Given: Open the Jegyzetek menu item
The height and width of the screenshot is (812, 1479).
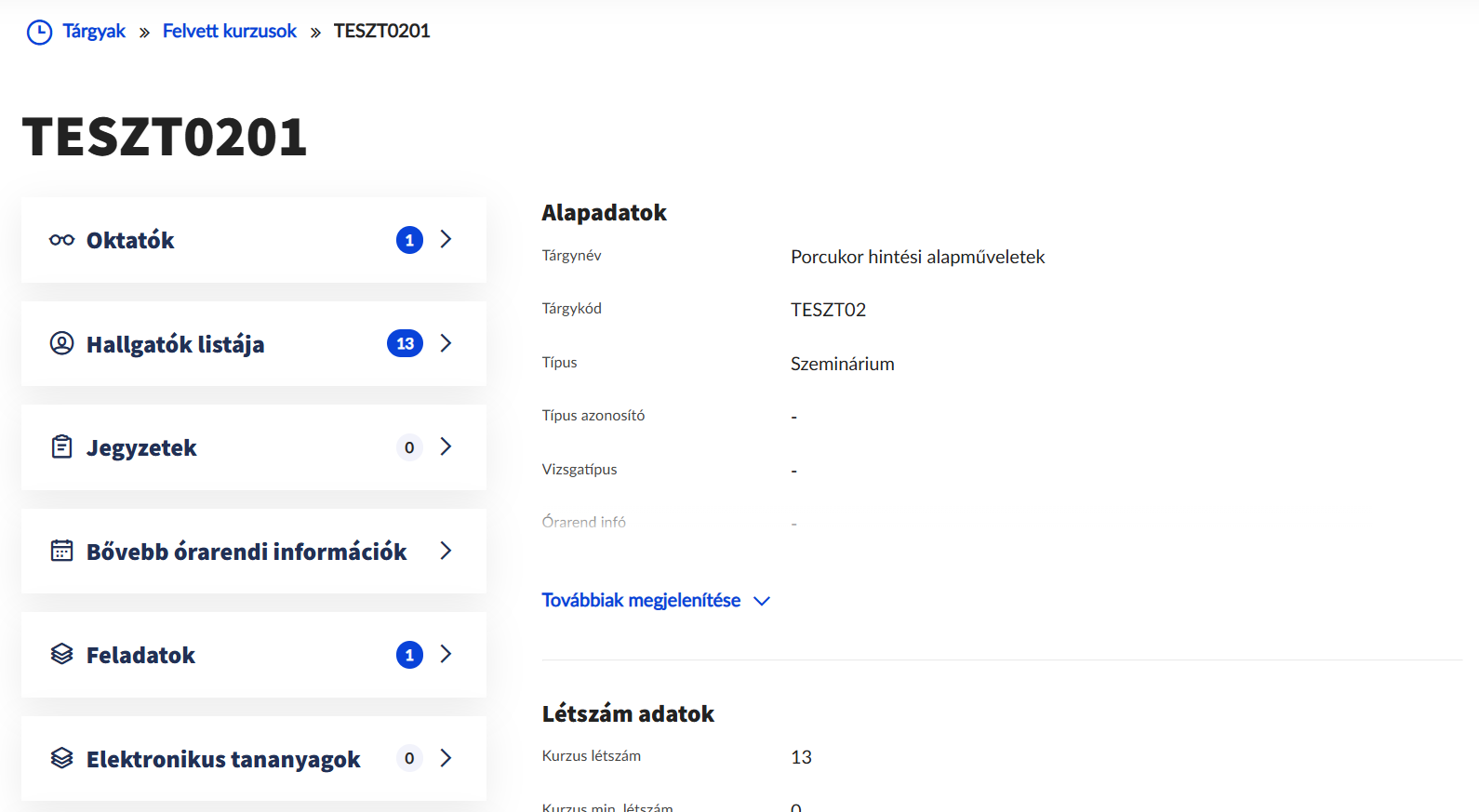Looking at the screenshot, I should (141, 447).
